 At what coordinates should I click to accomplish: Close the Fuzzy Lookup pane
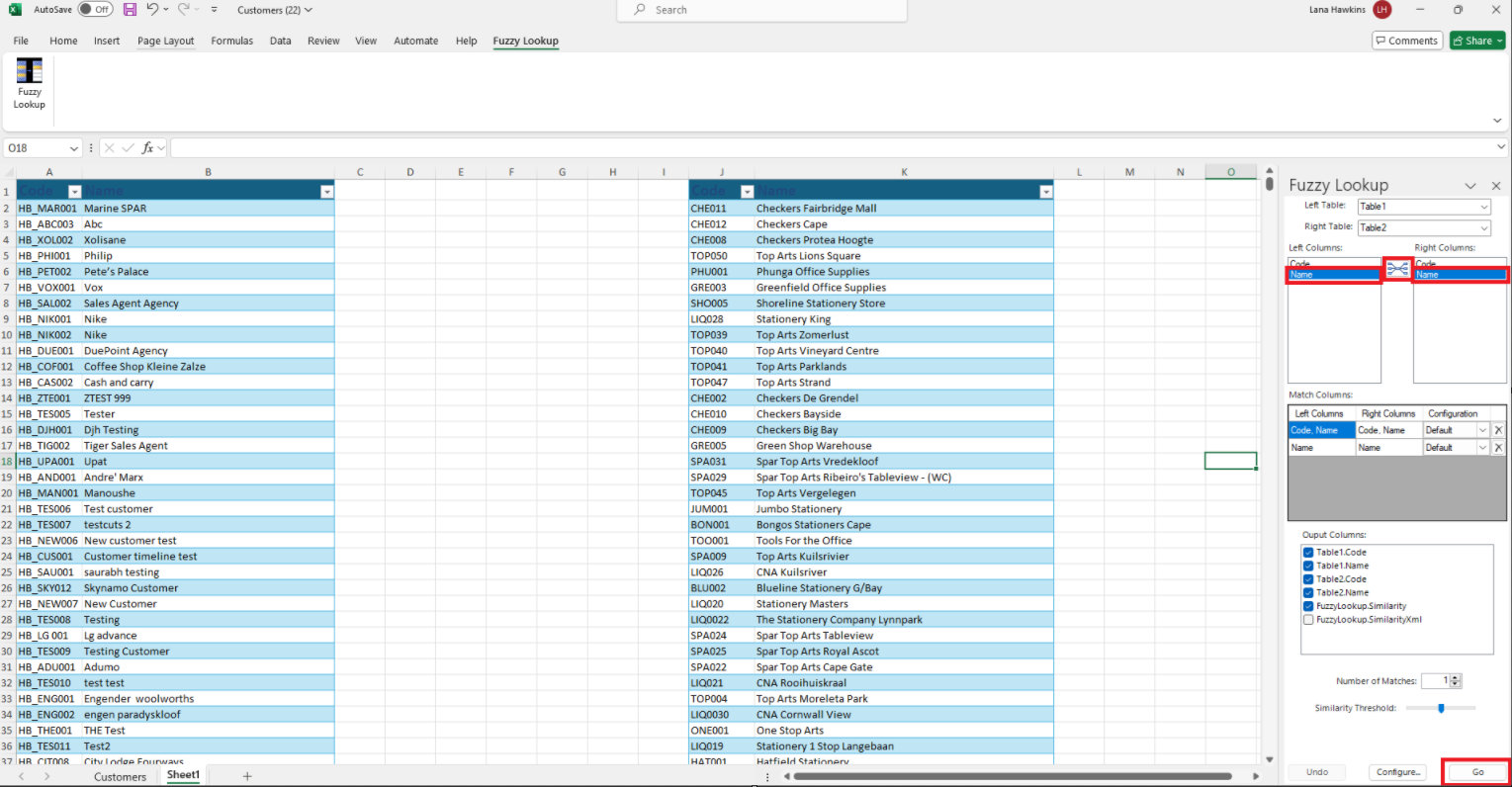pyautogui.click(x=1495, y=186)
